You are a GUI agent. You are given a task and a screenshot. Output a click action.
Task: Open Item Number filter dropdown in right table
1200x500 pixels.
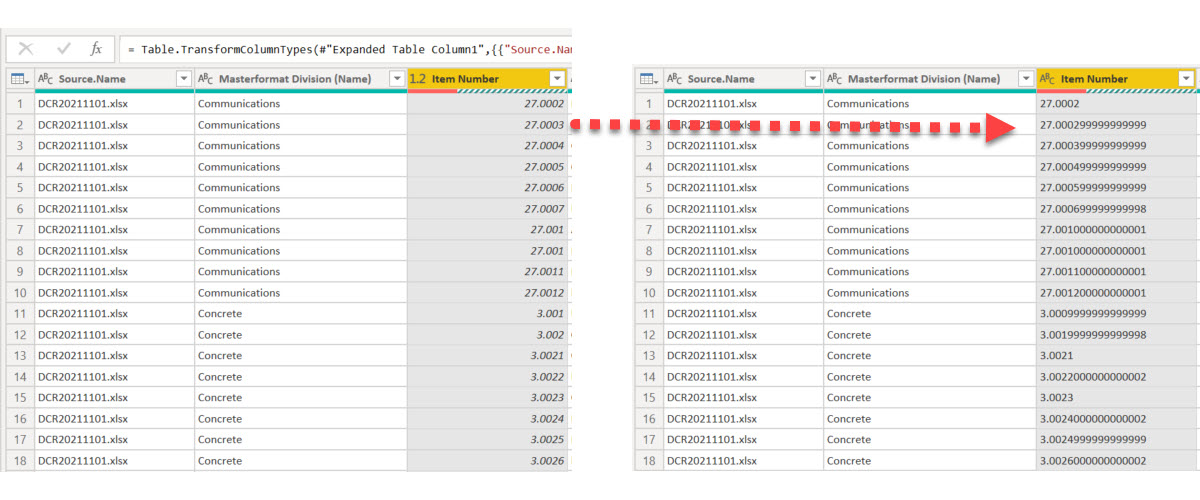[x=1186, y=79]
